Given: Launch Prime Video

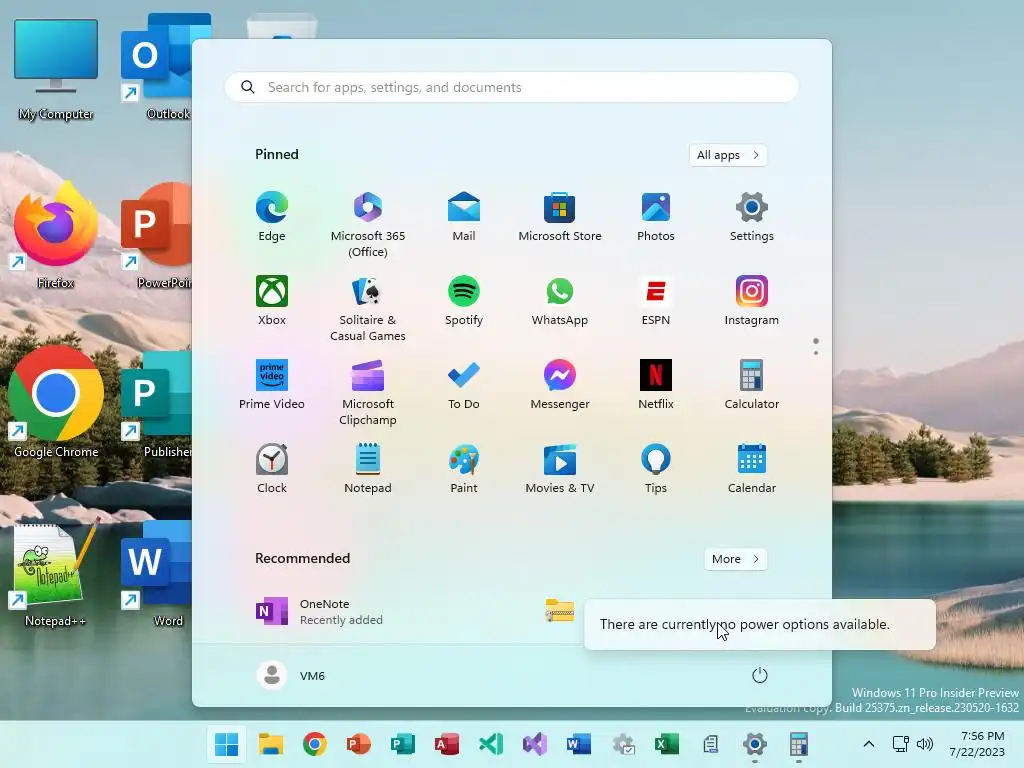Looking at the screenshot, I should [x=272, y=385].
